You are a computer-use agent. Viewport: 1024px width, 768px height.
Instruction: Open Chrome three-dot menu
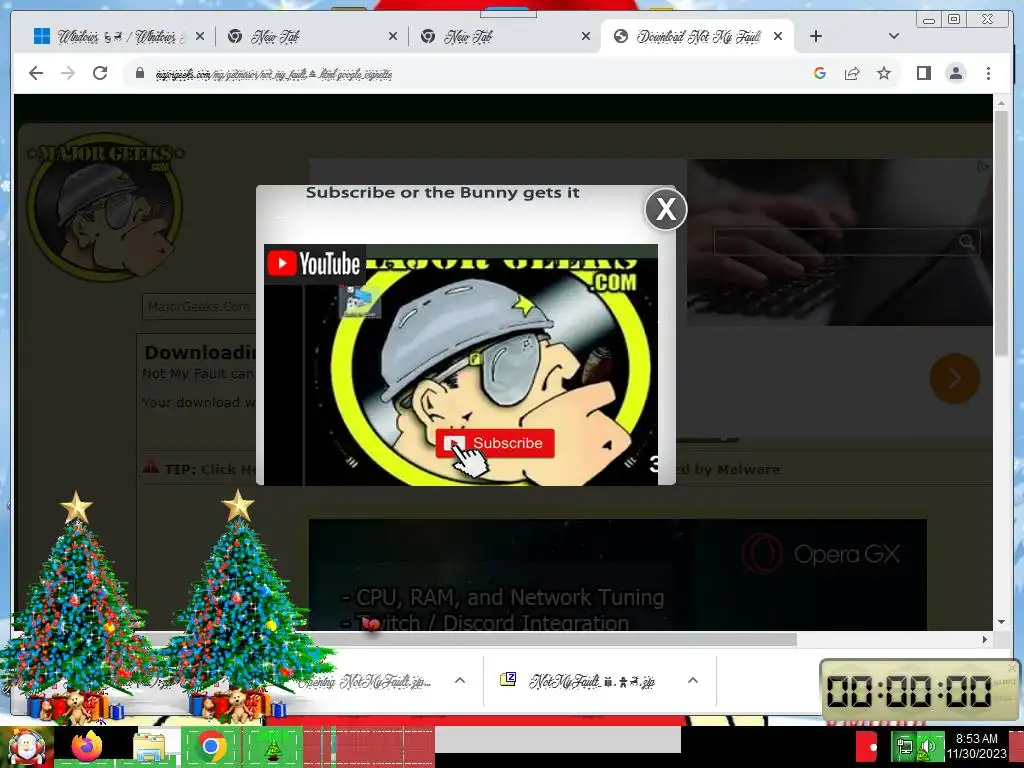click(x=988, y=73)
